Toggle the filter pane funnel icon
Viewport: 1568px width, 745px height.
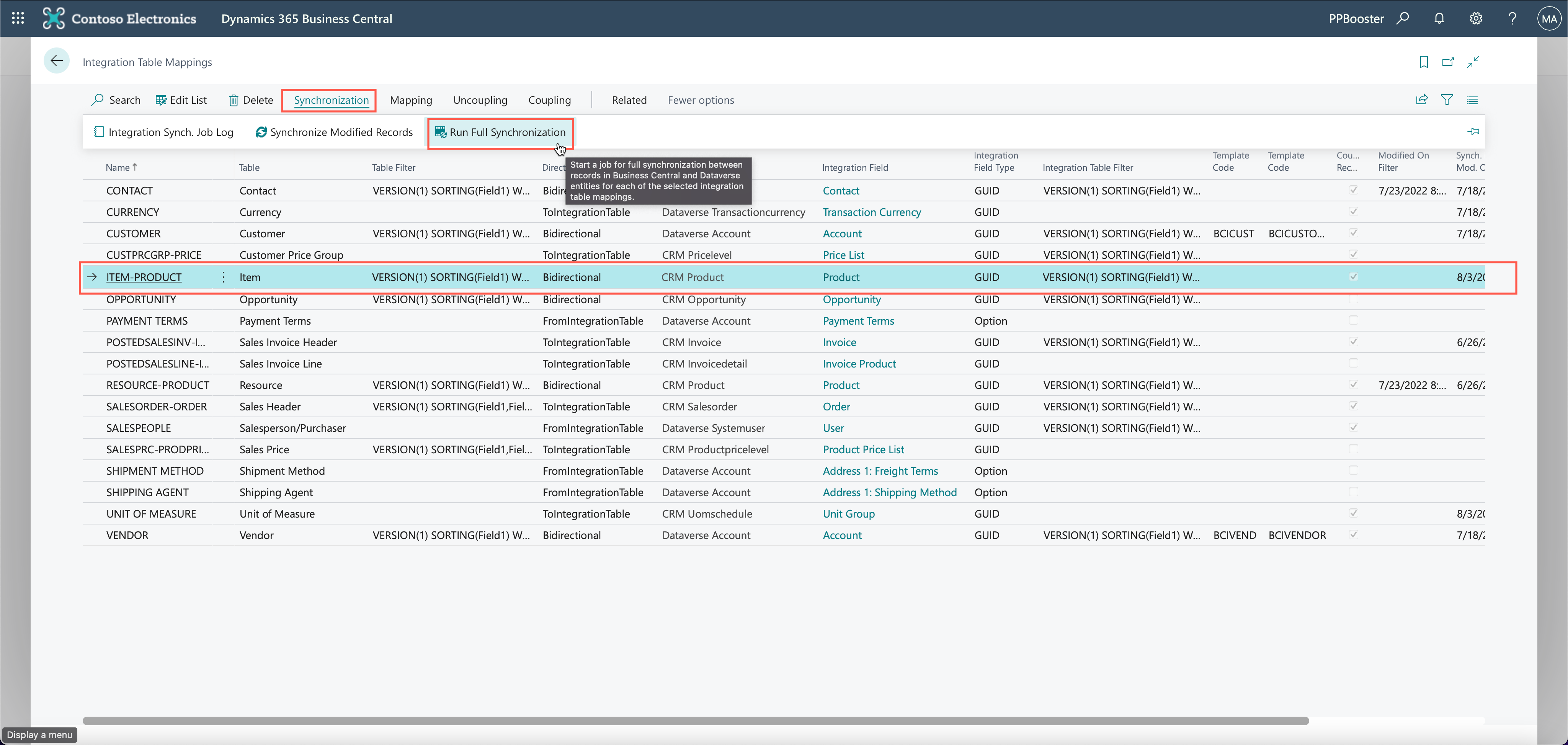point(1447,100)
